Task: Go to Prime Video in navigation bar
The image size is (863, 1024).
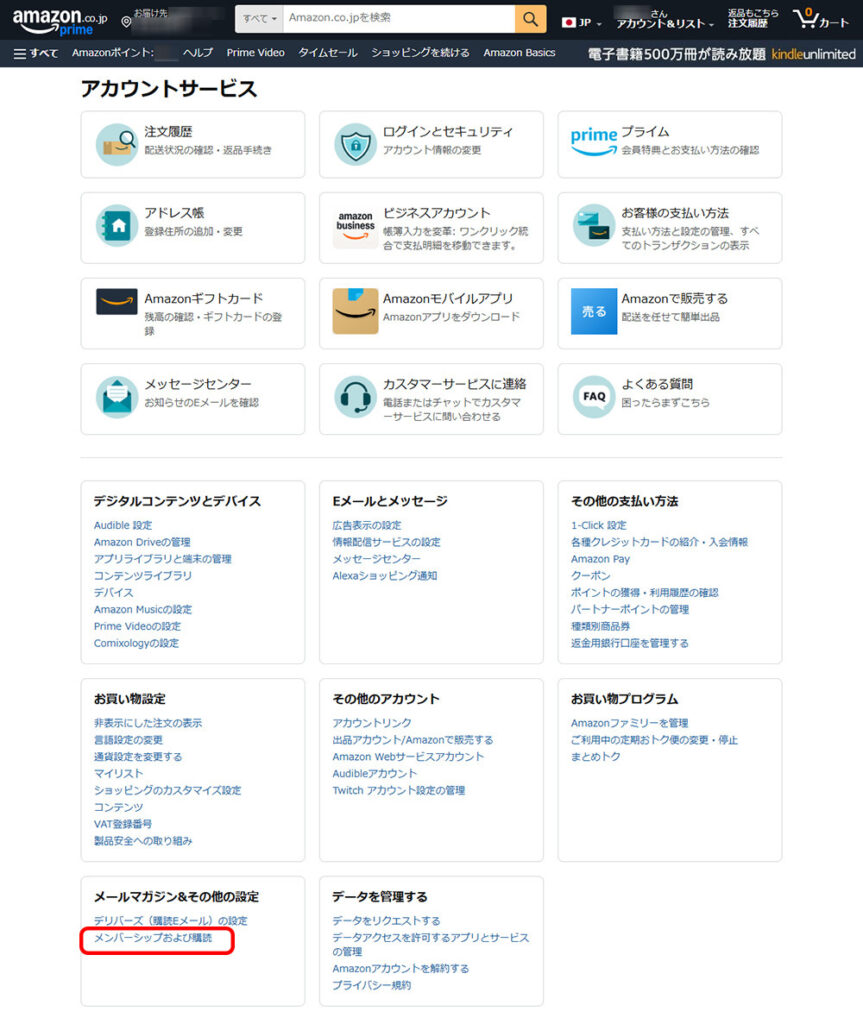Action: (255, 53)
